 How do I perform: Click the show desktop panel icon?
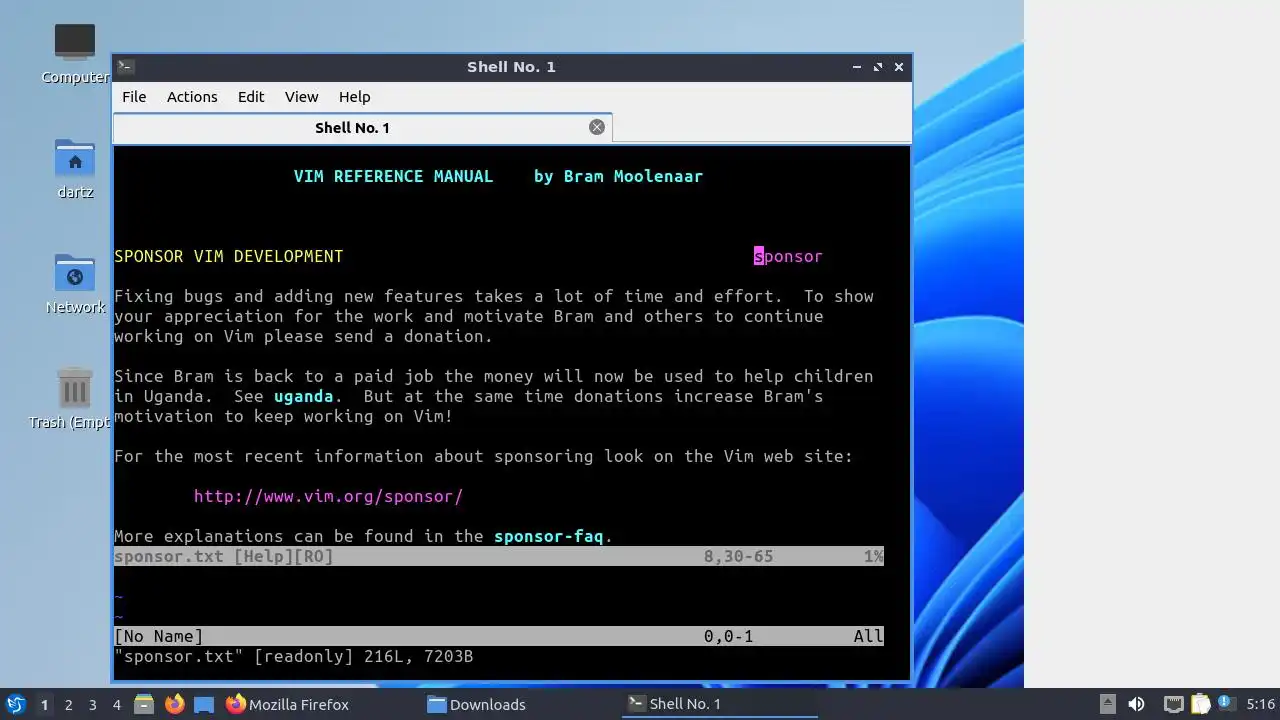pyautogui.click(x=204, y=704)
